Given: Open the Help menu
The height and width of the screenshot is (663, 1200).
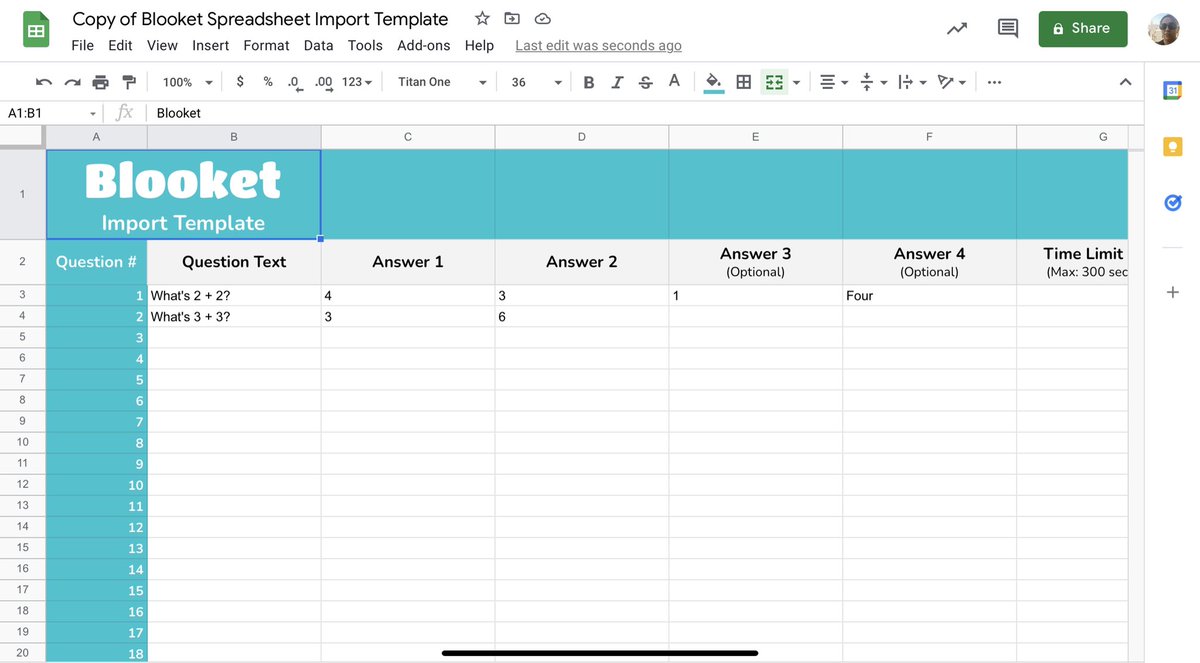Looking at the screenshot, I should tap(479, 45).
